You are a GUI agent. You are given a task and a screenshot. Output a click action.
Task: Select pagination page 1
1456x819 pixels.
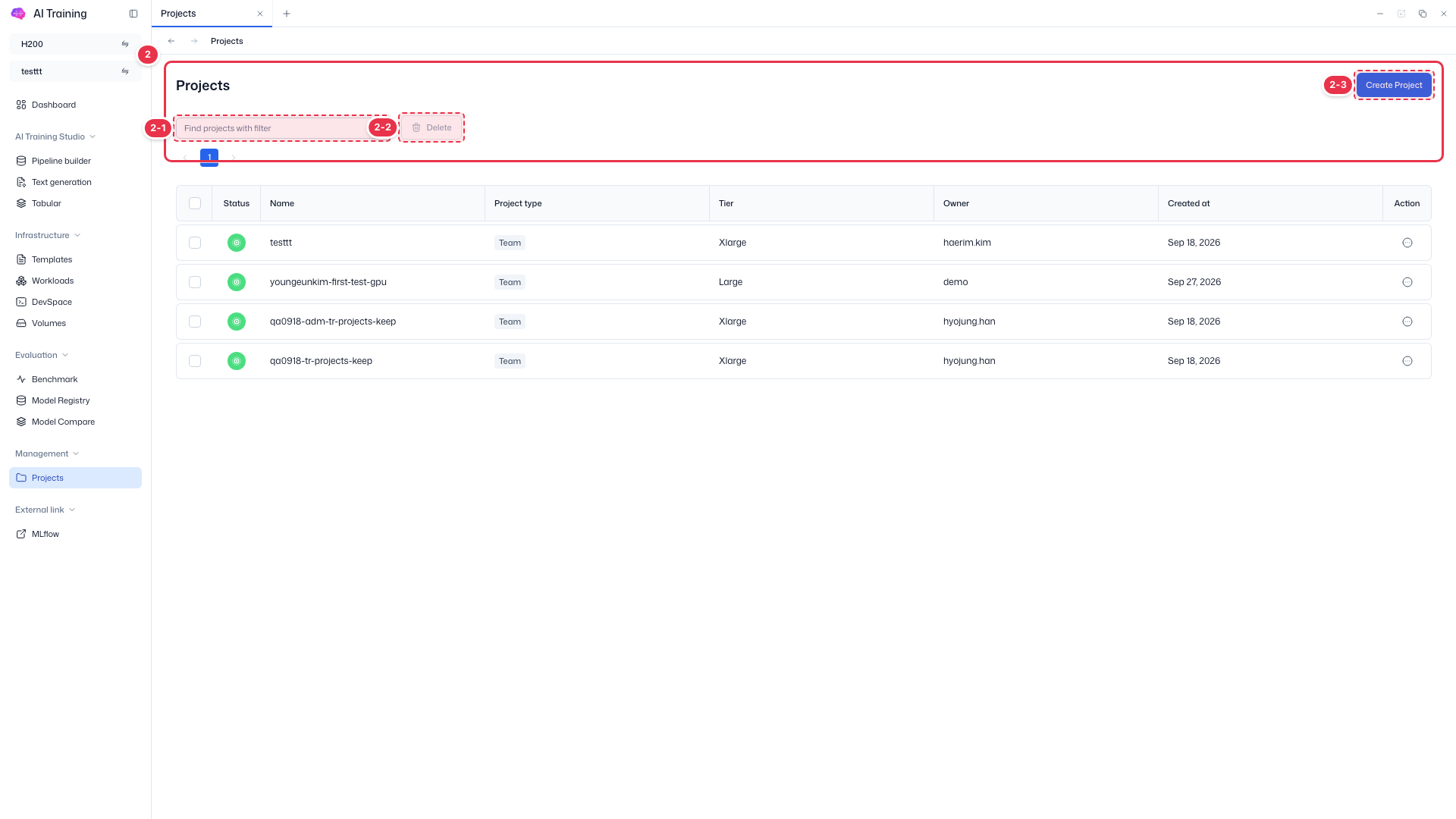209,157
